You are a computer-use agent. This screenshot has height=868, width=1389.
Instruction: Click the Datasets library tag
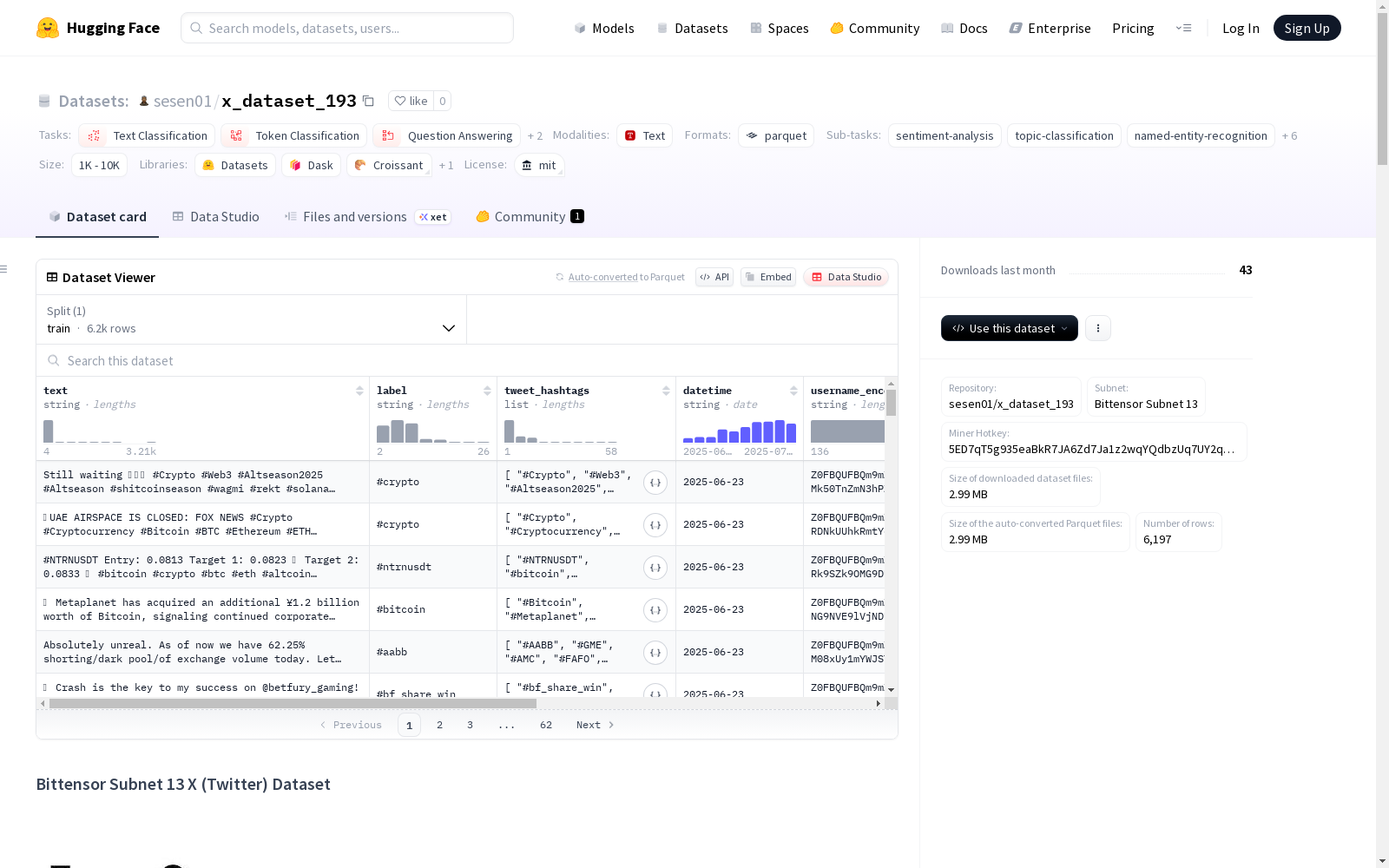[235, 165]
